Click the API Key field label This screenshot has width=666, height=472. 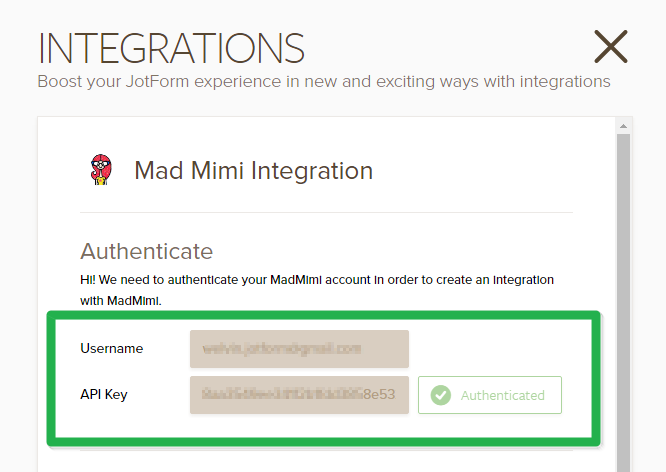tap(104, 395)
